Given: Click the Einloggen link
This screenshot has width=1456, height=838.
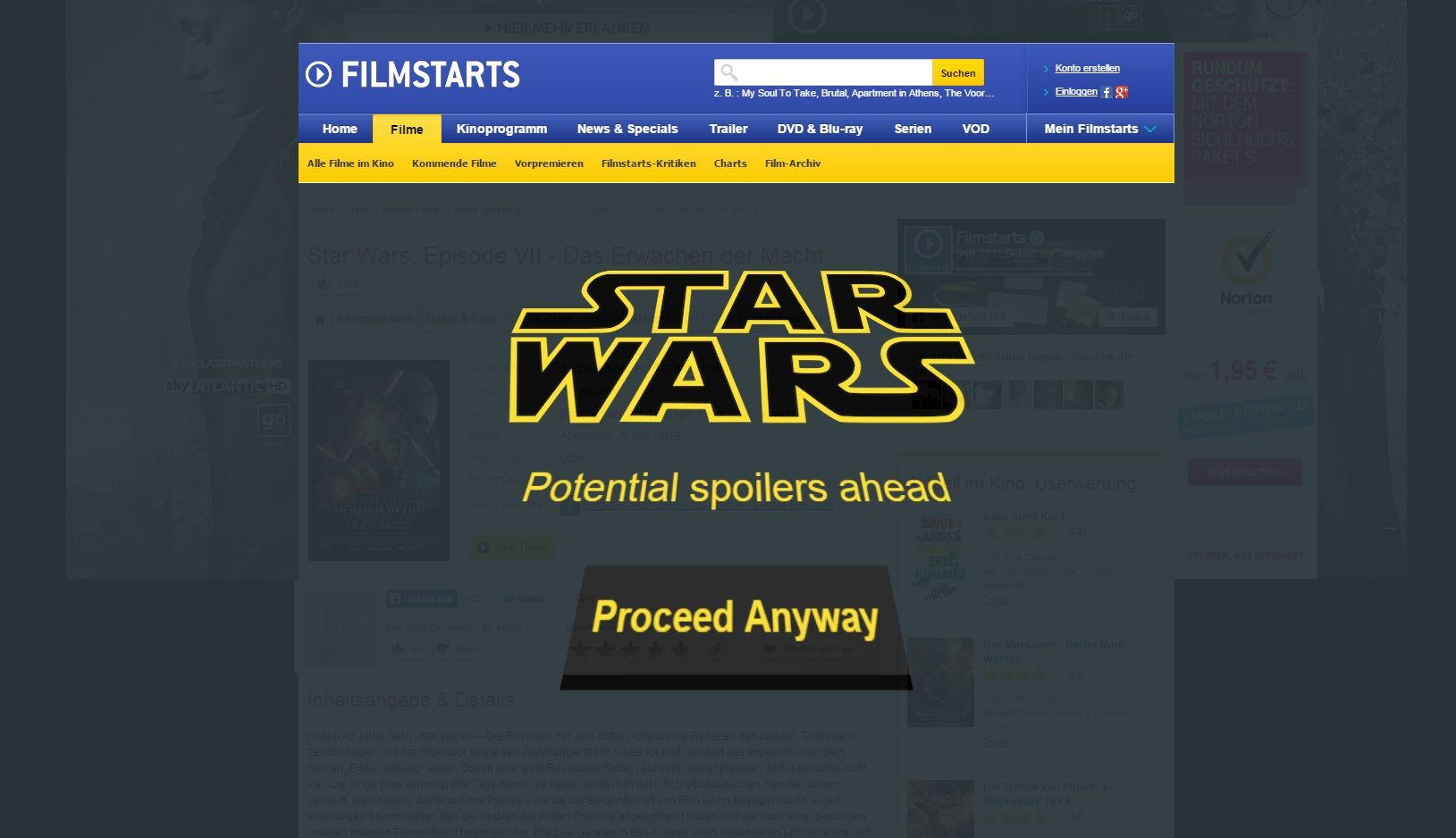Looking at the screenshot, I should 1076,92.
